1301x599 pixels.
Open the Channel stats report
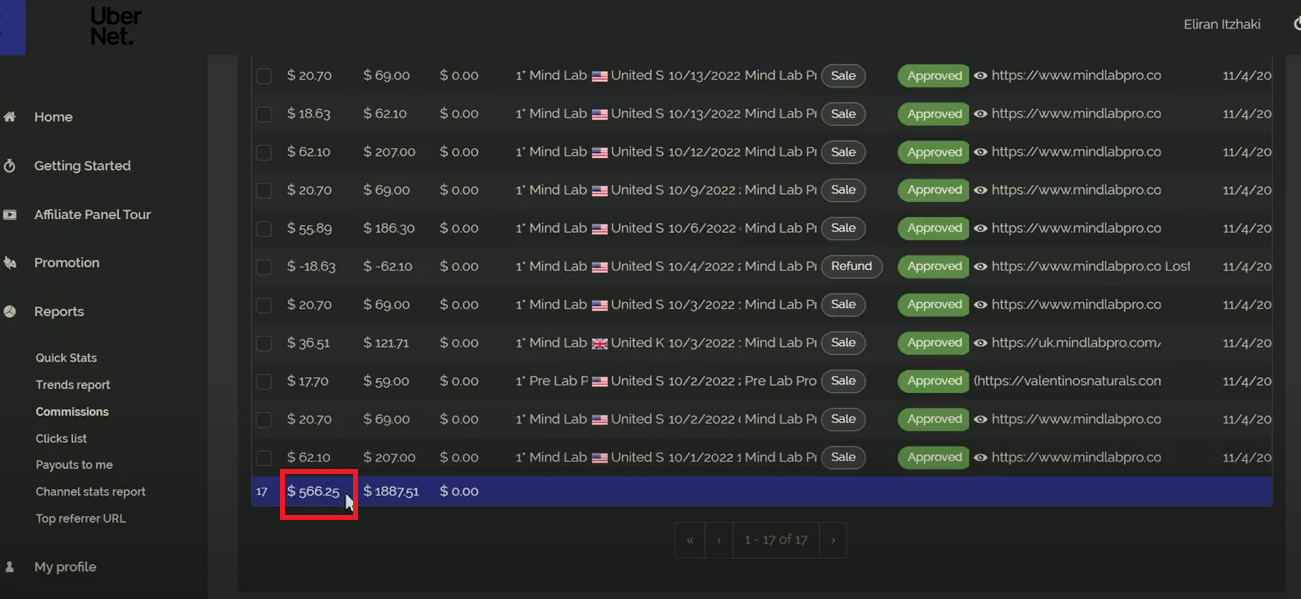91,492
